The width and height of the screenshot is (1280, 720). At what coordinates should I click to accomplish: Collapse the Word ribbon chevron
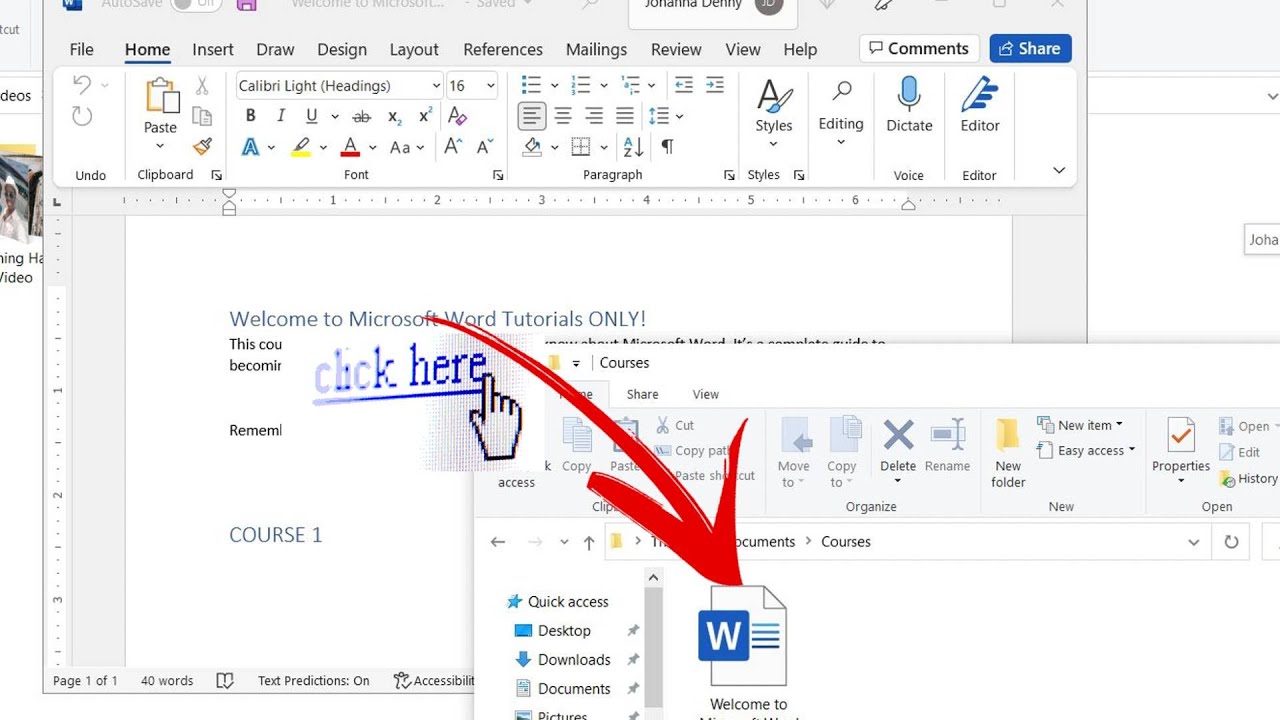pyautogui.click(x=1059, y=170)
